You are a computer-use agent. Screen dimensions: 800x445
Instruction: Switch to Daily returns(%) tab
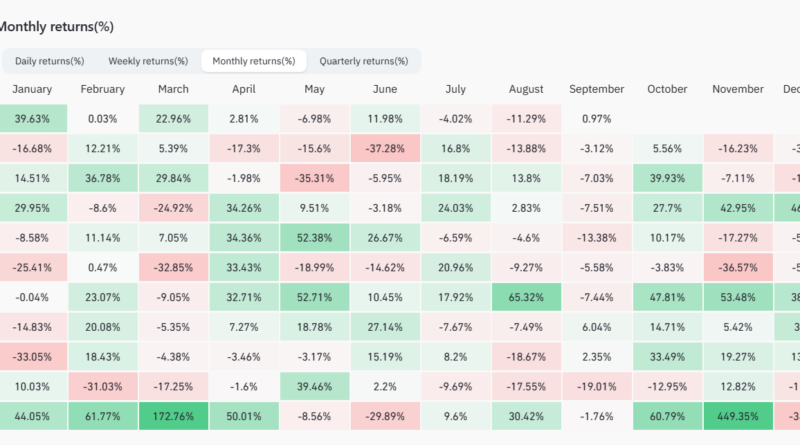(49, 61)
